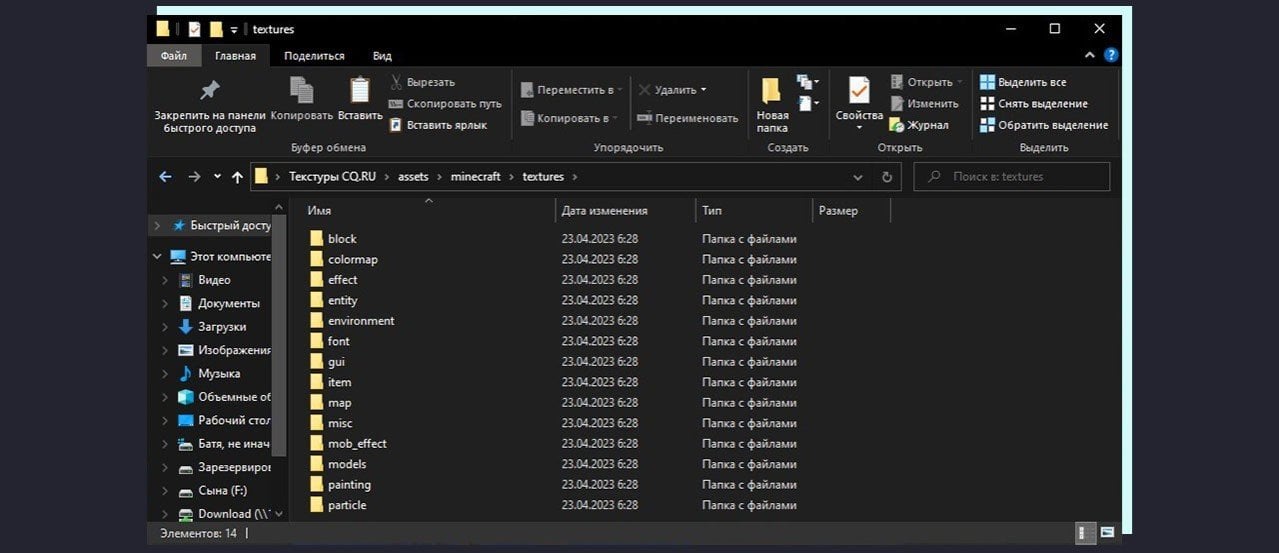The width and height of the screenshot is (1279, 553).
Task: Switch to Главная ribbon tab
Action: click(235, 56)
